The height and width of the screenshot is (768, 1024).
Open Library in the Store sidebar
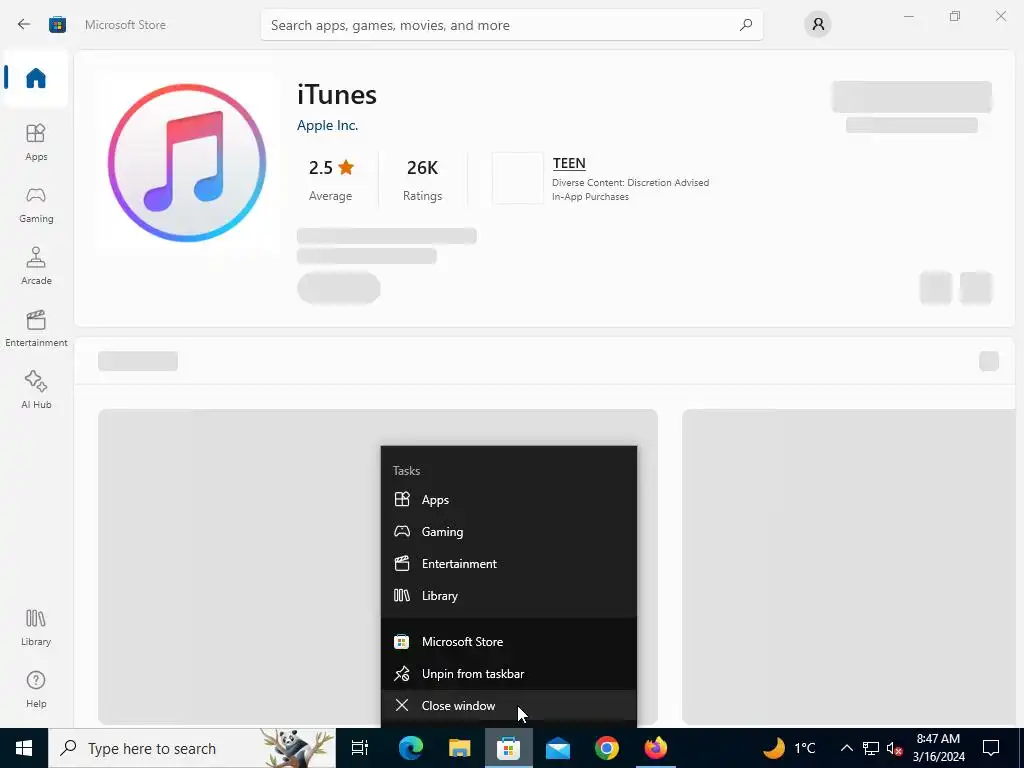(36, 628)
